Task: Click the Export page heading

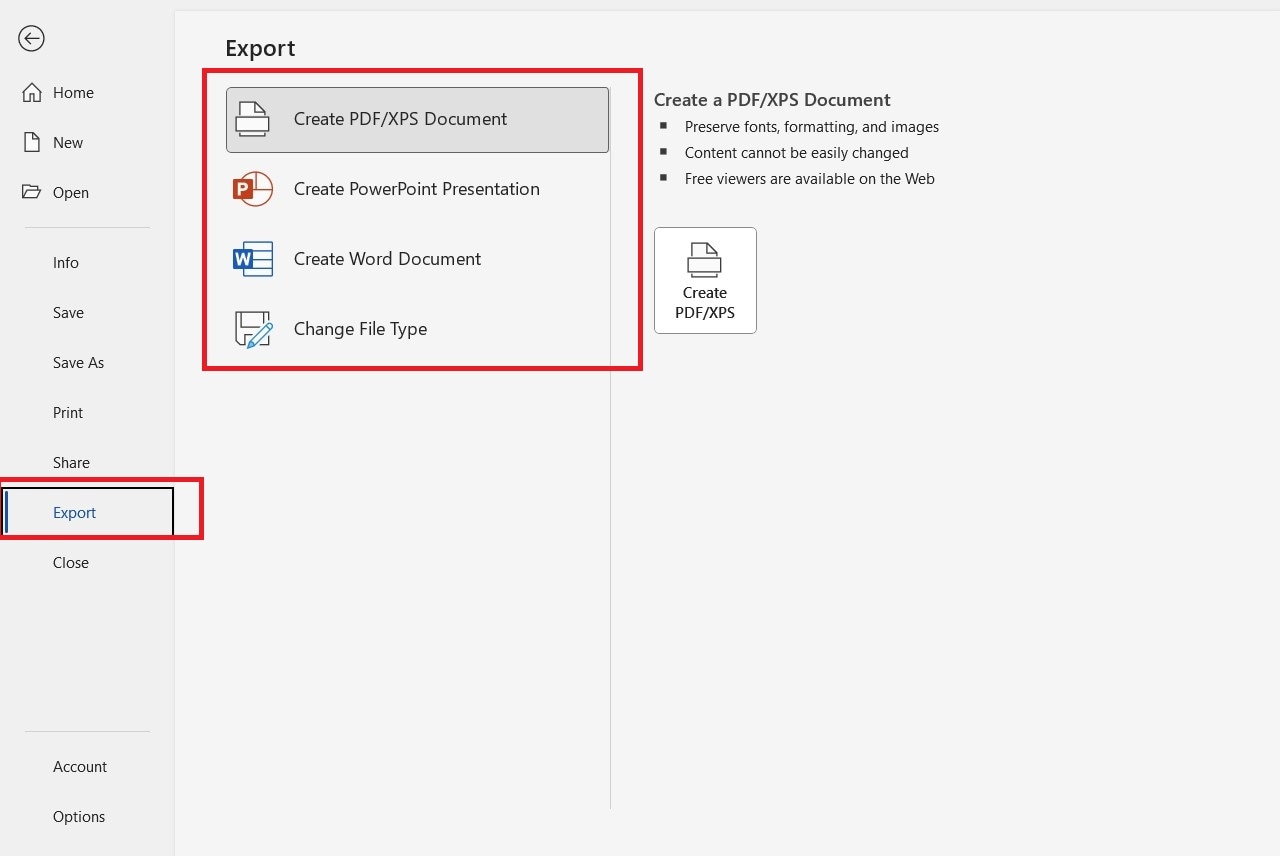Action: coord(260,48)
